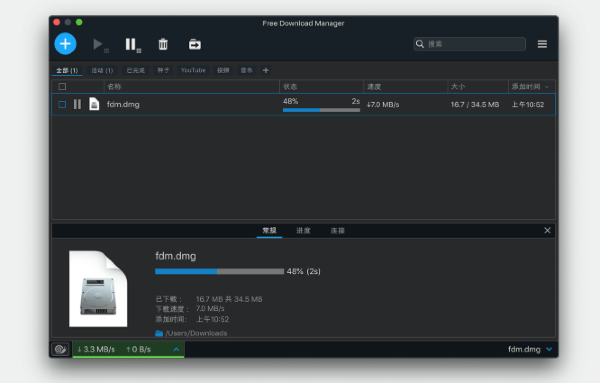Screen dimensions: 600x383
Task: Expand the speed graph chevron in status bar
Action: coord(176,349)
